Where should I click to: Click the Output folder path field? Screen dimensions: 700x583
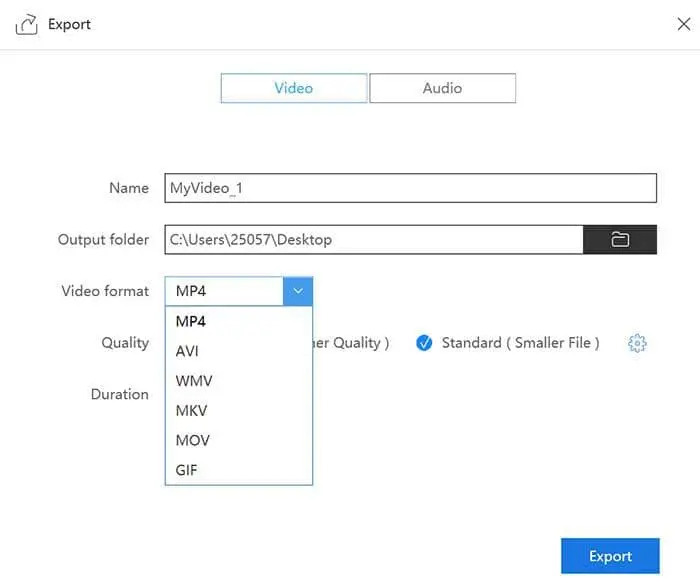(373, 240)
